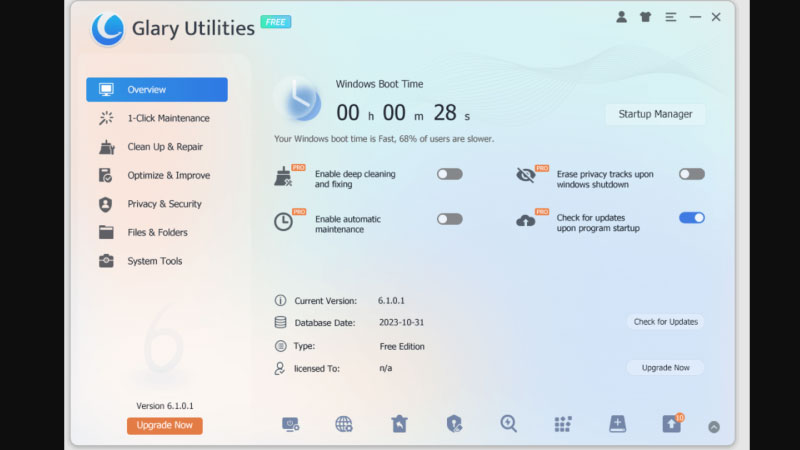Screen dimensions: 800x450
Task: Open the hamburger menu in title bar
Action: pos(670,17)
